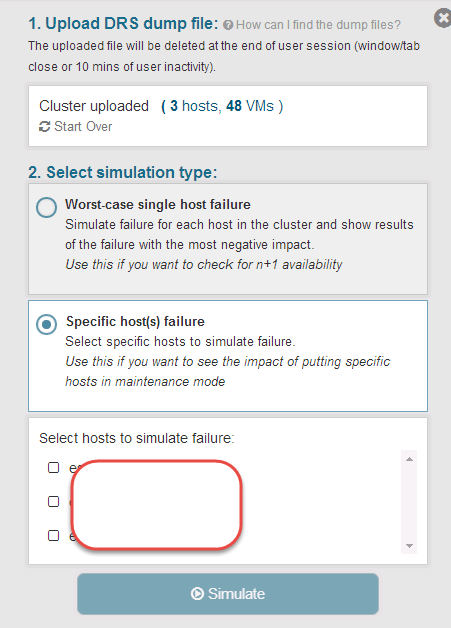
Task: Select Worst-case single host failure radio
Action: (46, 207)
